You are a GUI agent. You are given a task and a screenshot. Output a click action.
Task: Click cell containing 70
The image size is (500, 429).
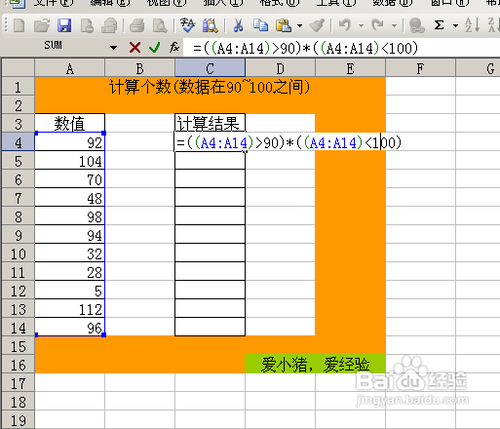coord(70,179)
